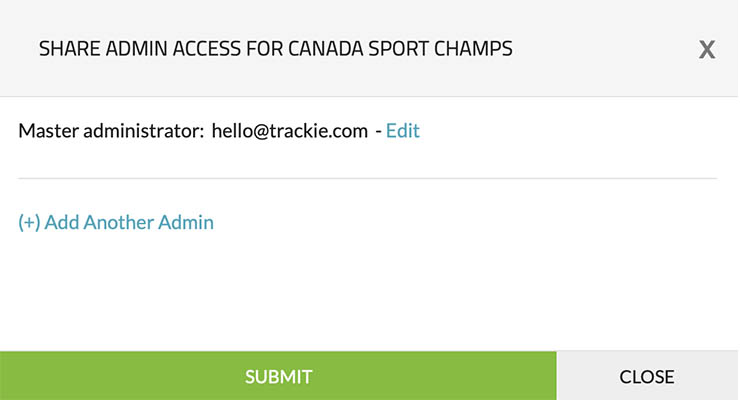740x400 pixels.
Task: Edit the master administrator email
Action: pyautogui.click(x=402, y=131)
